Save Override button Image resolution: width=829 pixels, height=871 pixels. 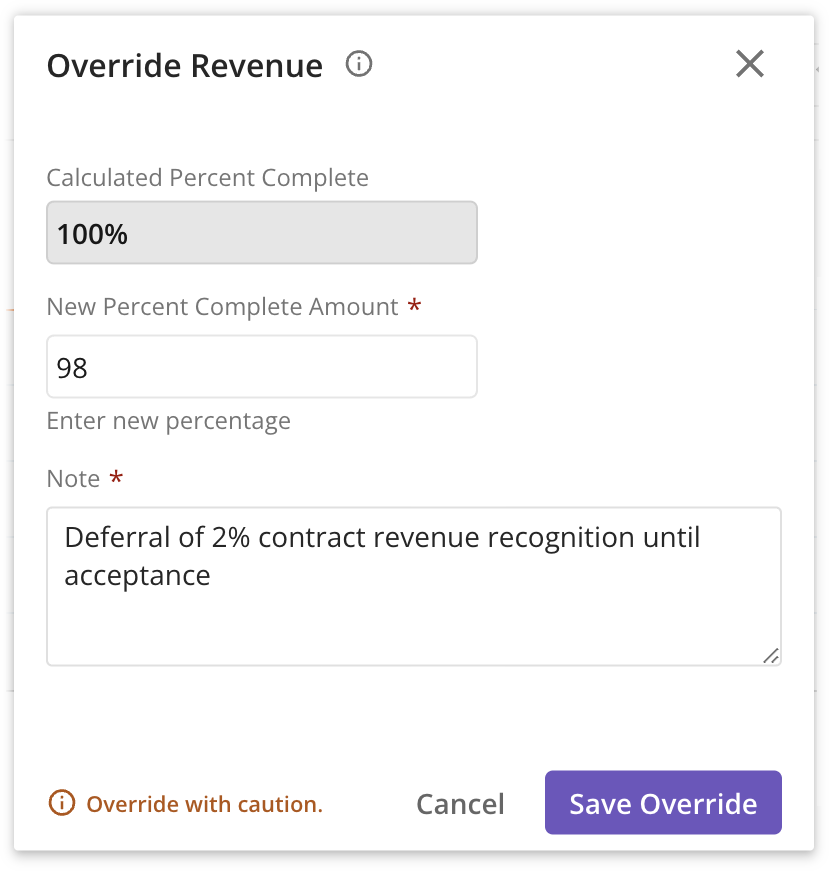[x=663, y=803]
